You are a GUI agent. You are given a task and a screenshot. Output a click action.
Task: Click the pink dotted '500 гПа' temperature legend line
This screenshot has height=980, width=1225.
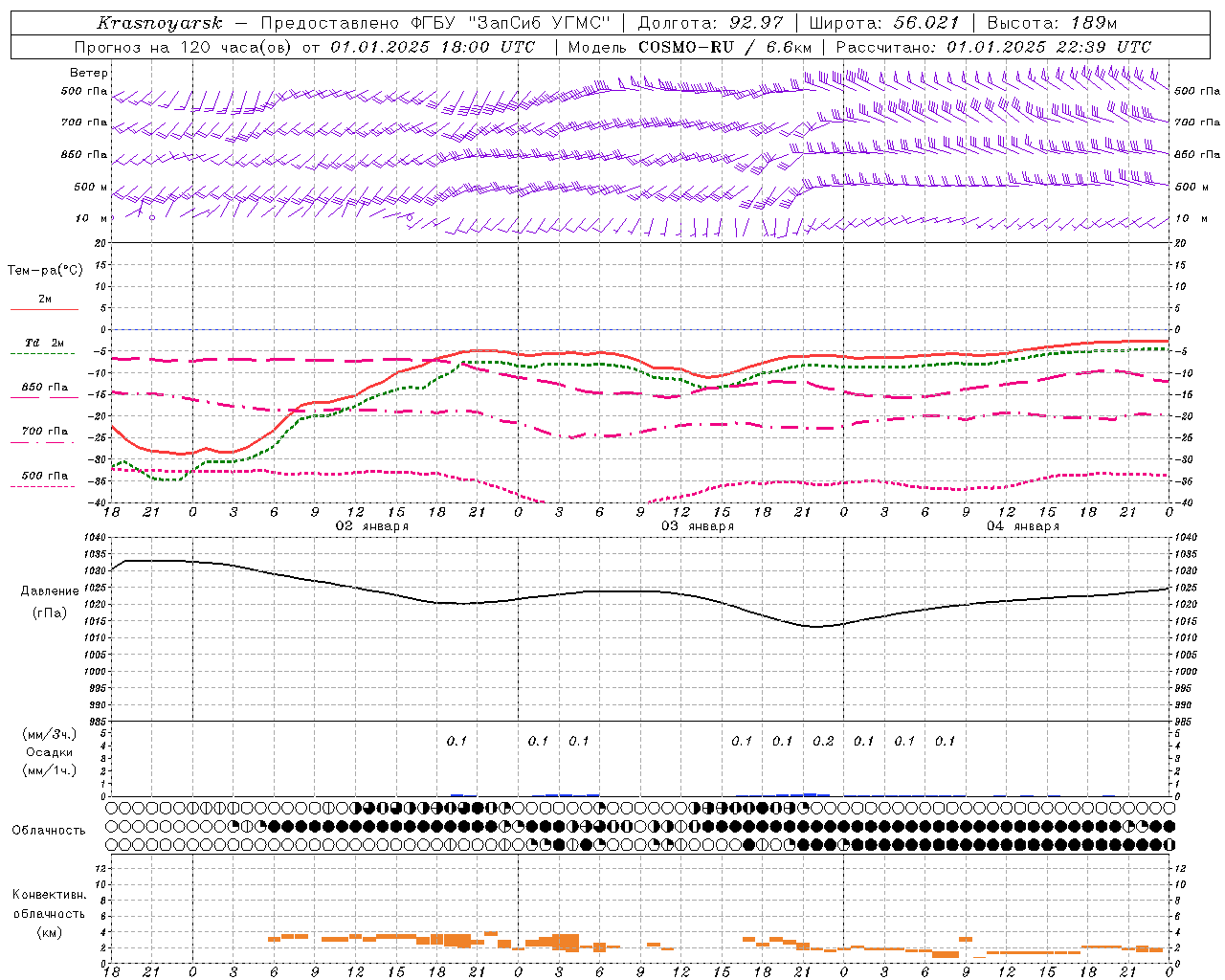click(x=44, y=486)
